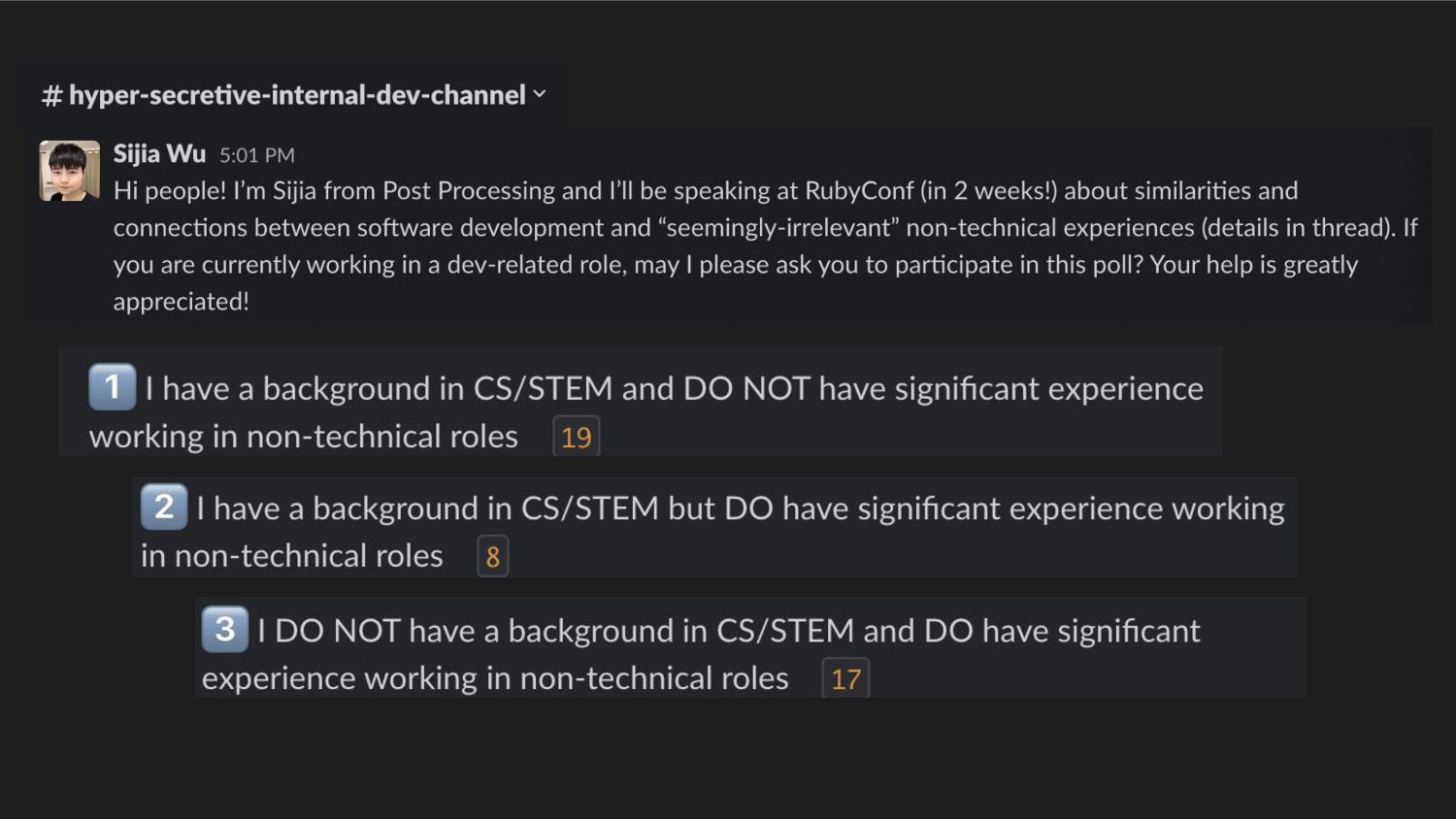Toggle the reaction count 17
The image size is (1456, 819).
click(x=846, y=678)
